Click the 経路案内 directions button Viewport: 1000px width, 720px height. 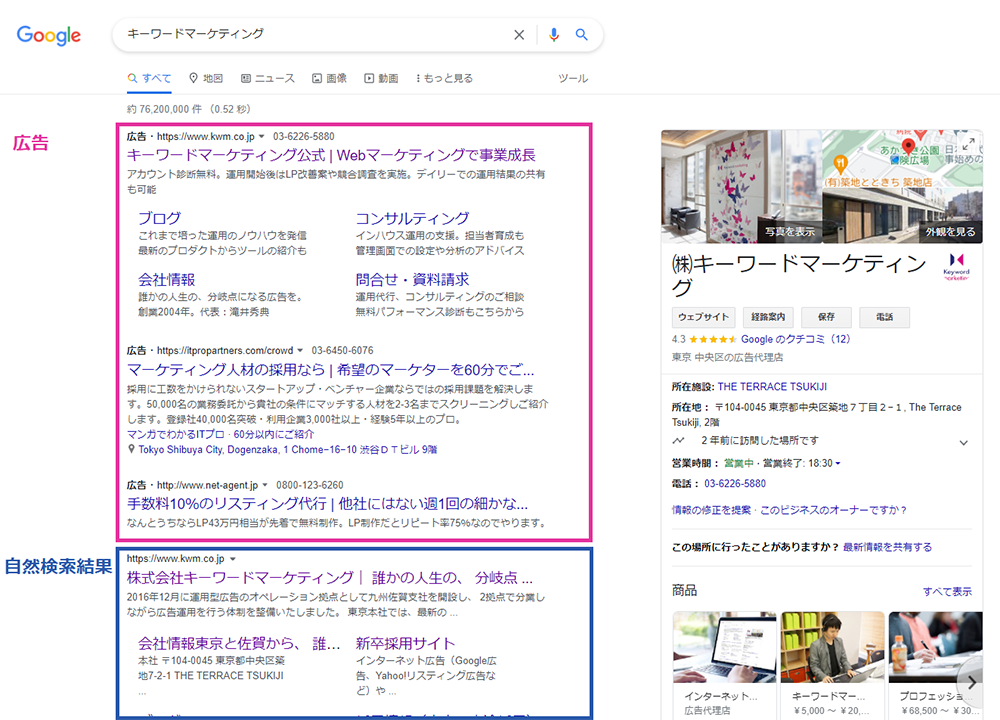pos(768,317)
